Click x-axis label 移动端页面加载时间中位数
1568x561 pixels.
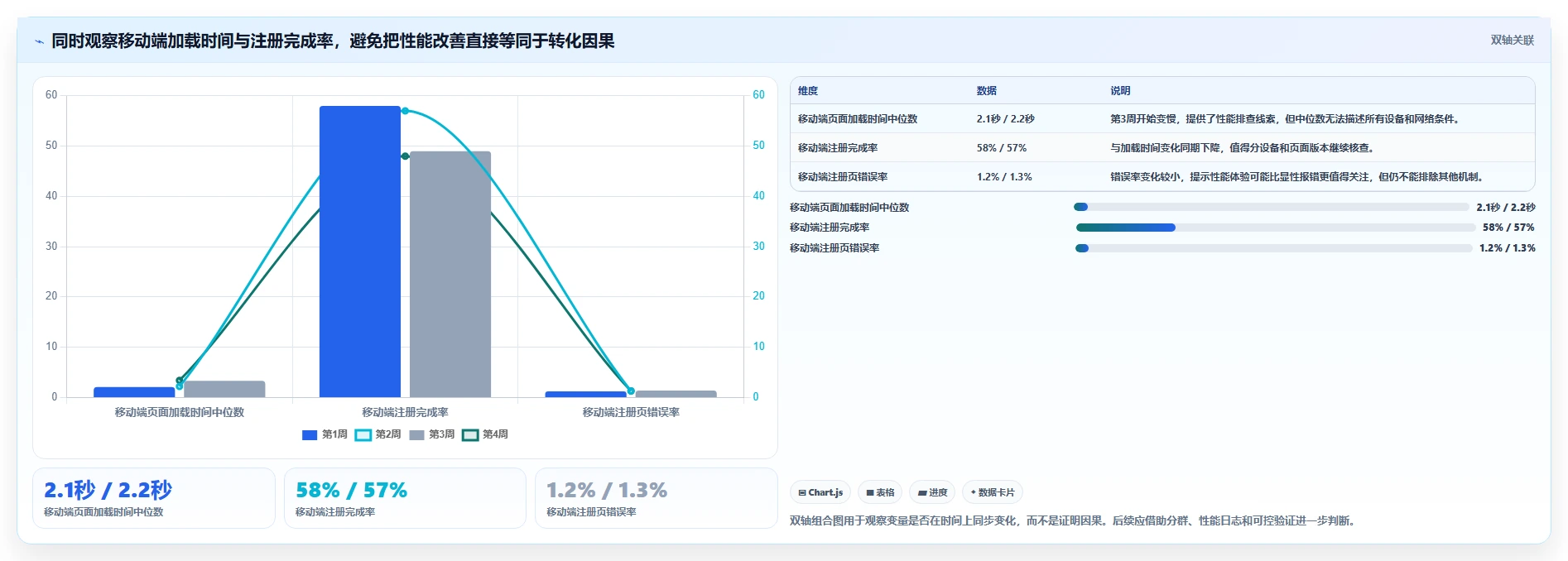click(x=180, y=412)
